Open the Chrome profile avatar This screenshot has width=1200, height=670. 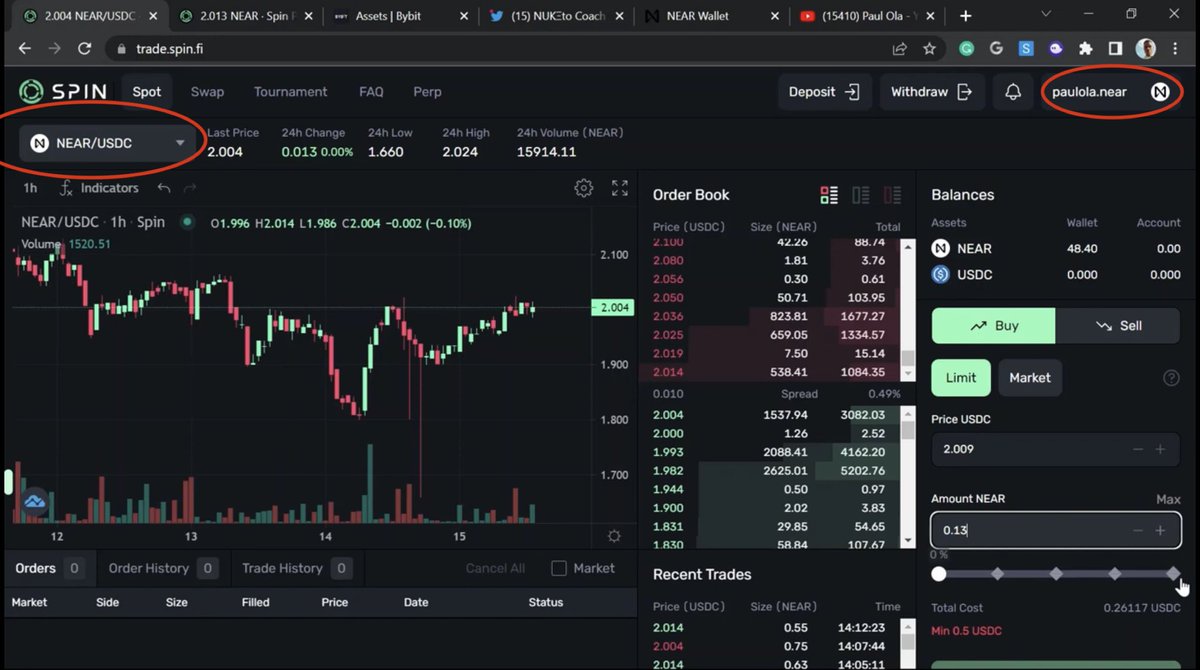[x=1146, y=48]
